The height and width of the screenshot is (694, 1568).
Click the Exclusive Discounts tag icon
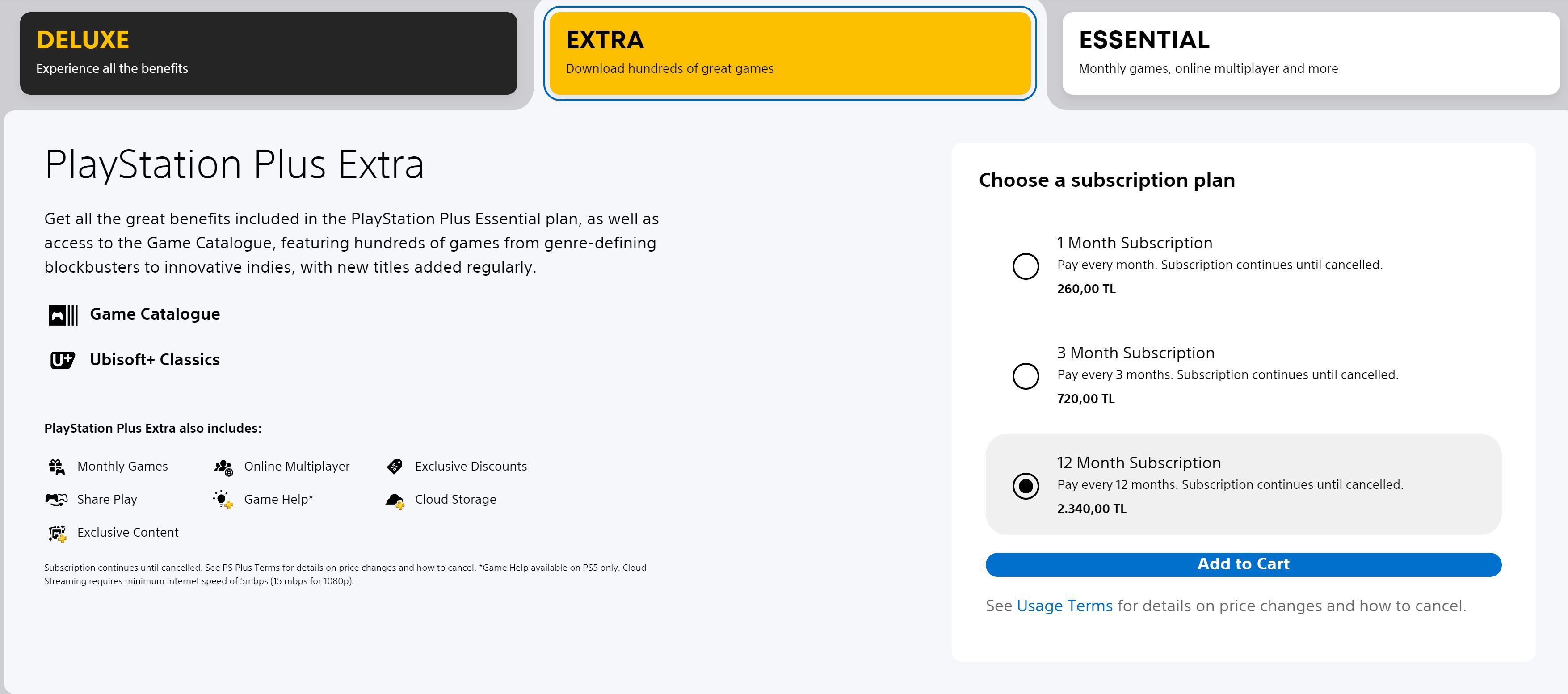tap(395, 467)
